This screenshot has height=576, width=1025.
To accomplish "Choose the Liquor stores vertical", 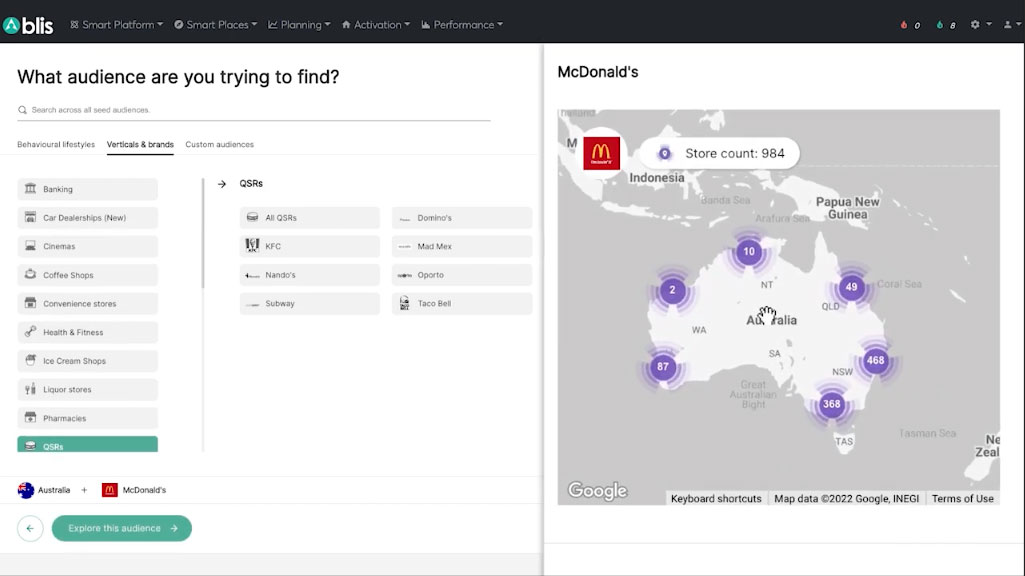I will [88, 390].
